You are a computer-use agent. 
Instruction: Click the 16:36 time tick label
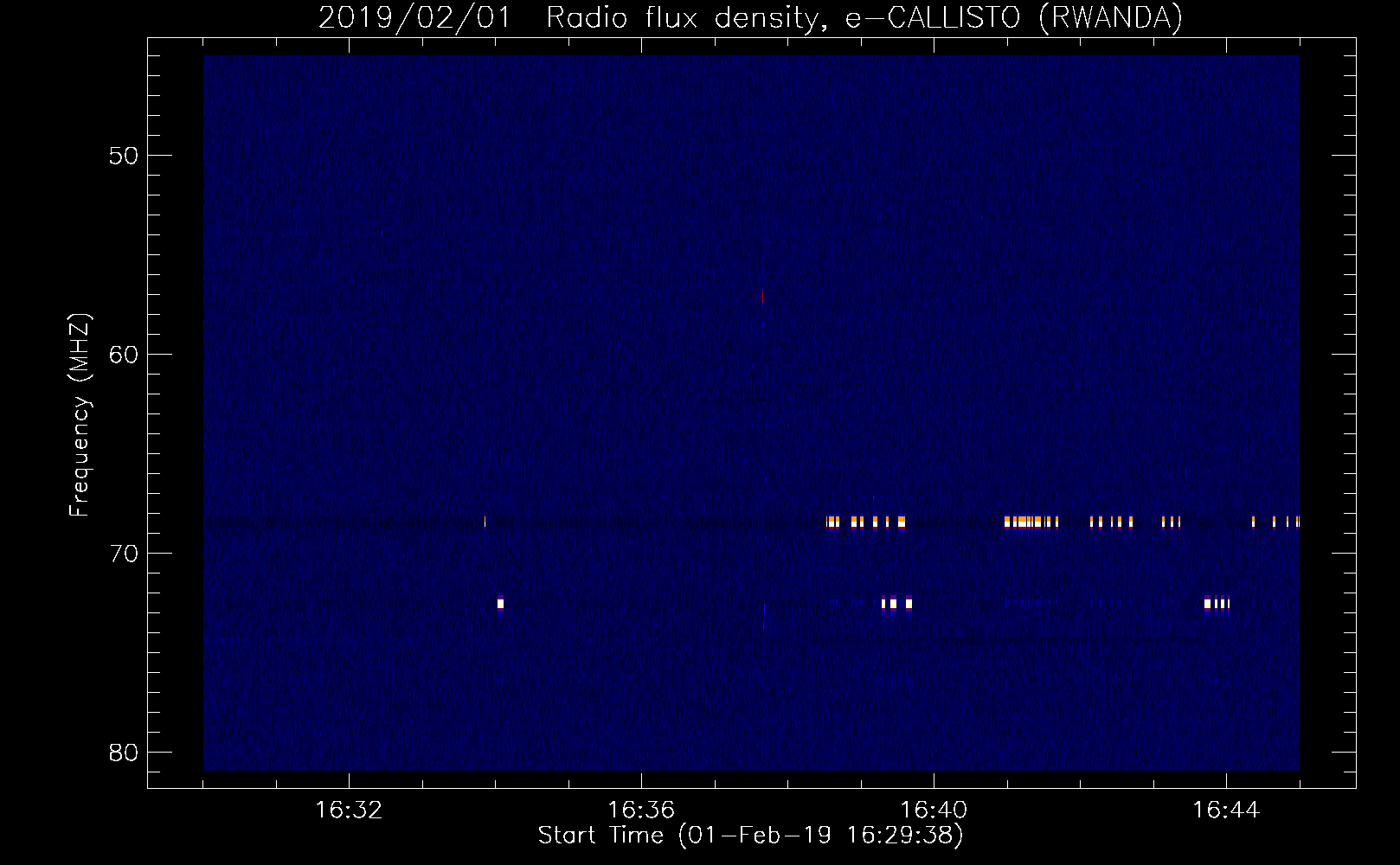[x=641, y=811]
